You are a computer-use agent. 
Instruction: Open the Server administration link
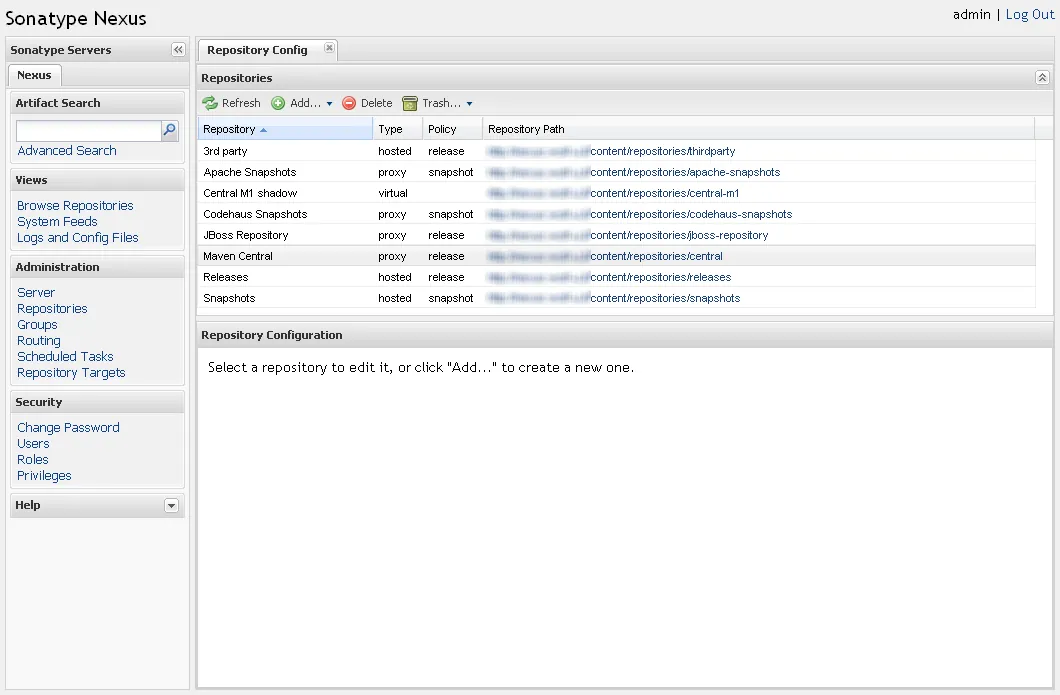click(x=36, y=293)
